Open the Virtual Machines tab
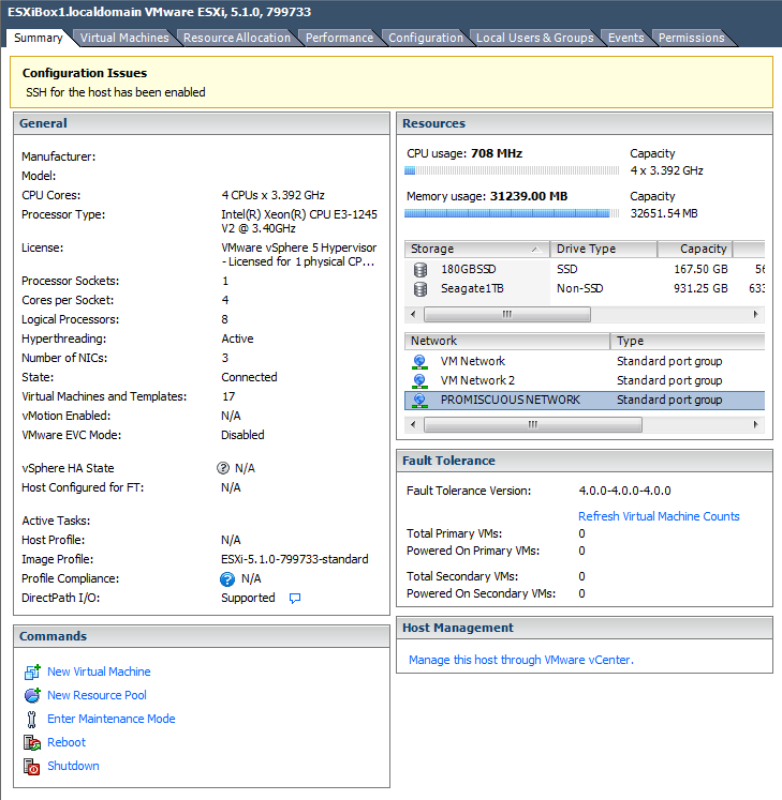 tap(124, 38)
